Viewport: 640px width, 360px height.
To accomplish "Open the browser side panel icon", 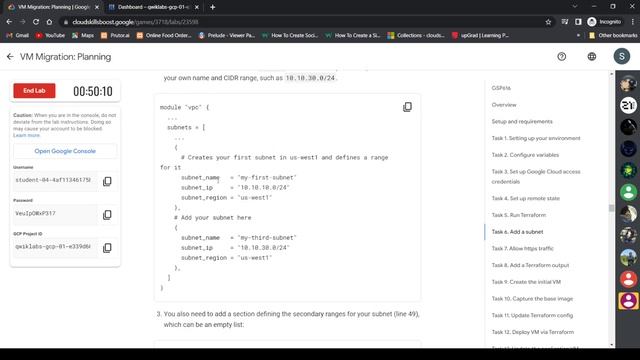I will pyautogui.click(x=578, y=22).
